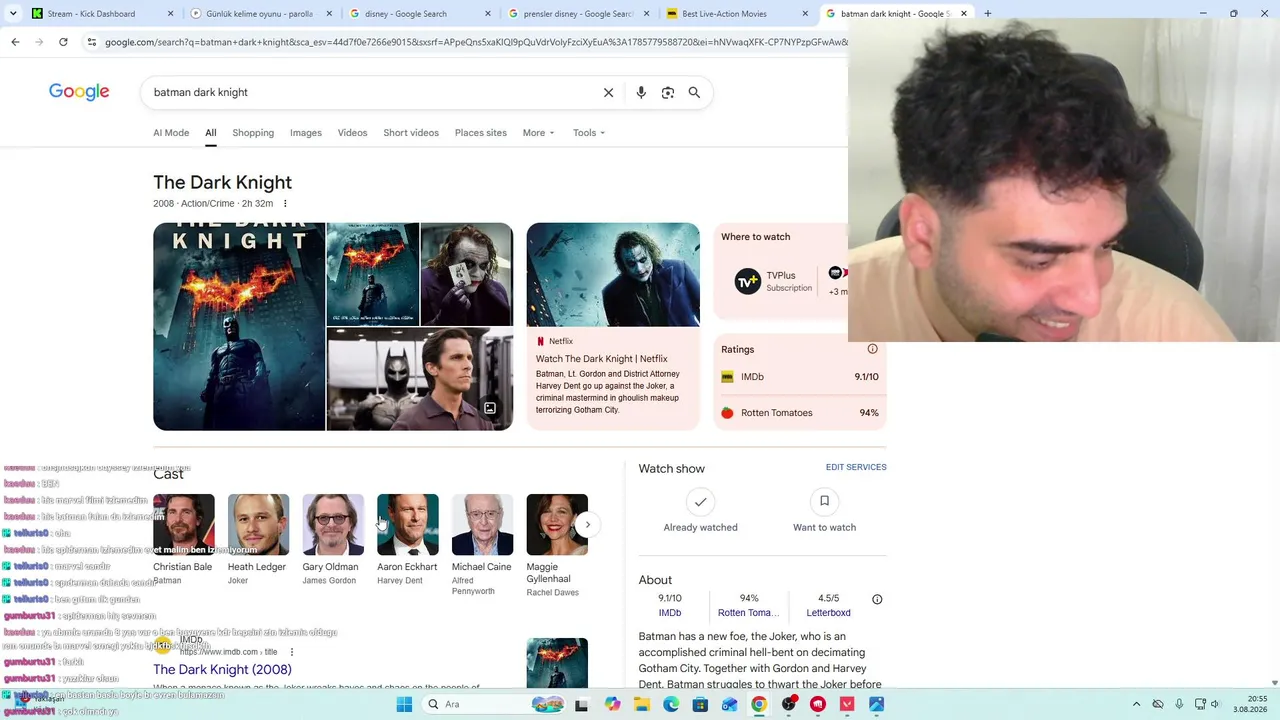Viewport: 1280px width, 720px height.
Task: Switch to Chrome in taskbar
Action: point(759,704)
